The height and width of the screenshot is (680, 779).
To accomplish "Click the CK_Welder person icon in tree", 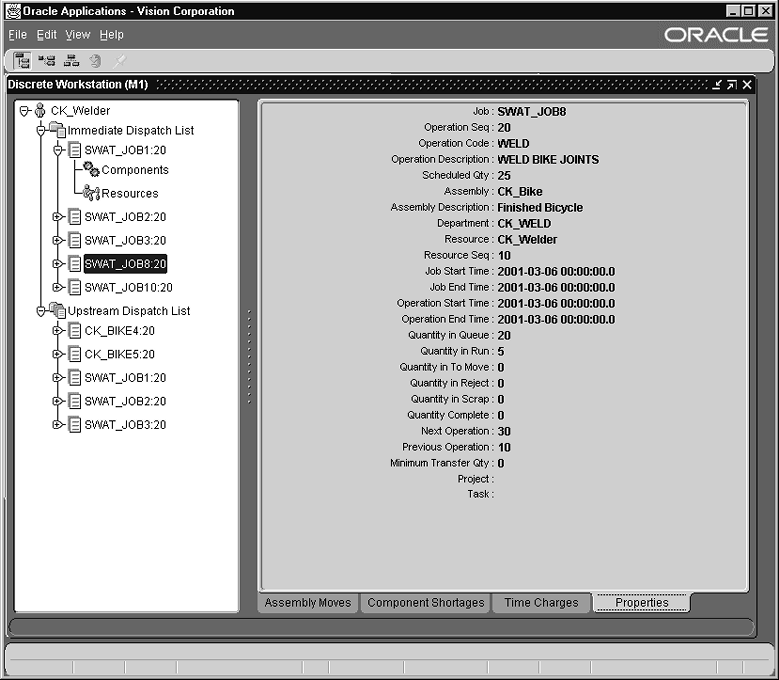I will (x=40, y=110).
